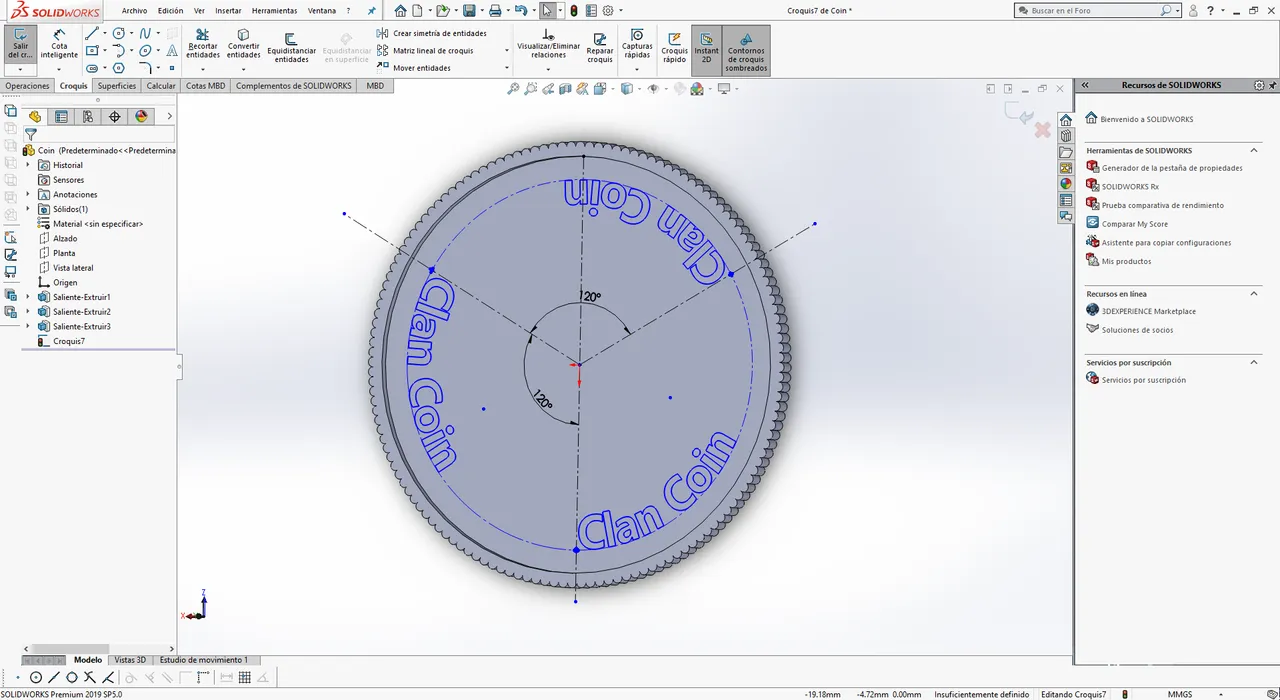Open the DimXpertManager crosshair tab
This screenshot has width=1280, height=700.
[114, 116]
